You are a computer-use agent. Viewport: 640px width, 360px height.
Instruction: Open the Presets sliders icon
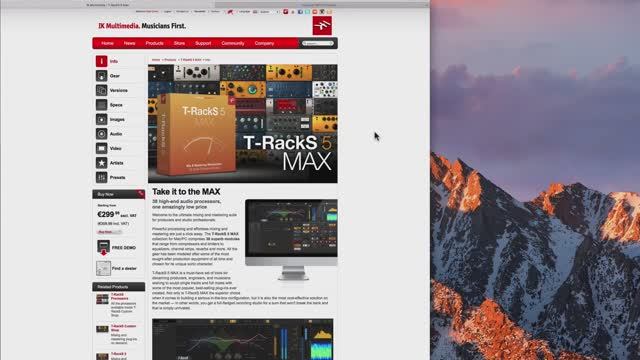tap(102, 177)
